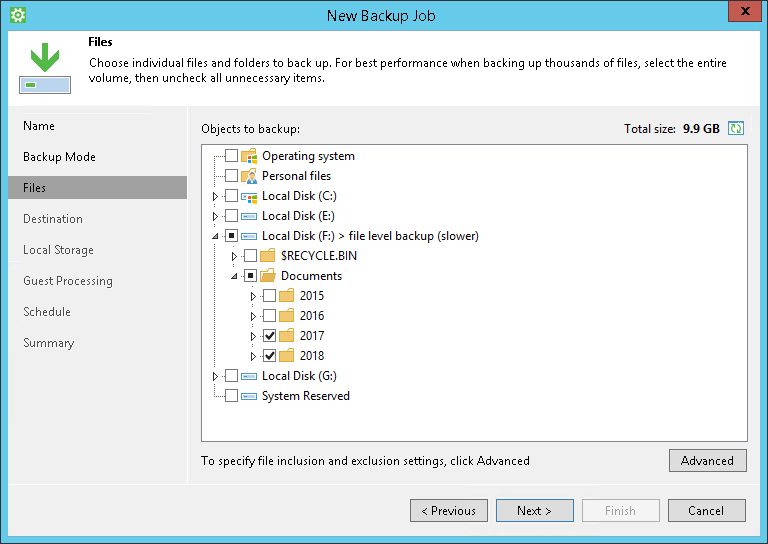This screenshot has width=768, height=544.
Task: Uncheck the 2017 folder checkbox
Action: click(x=269, y=335)
